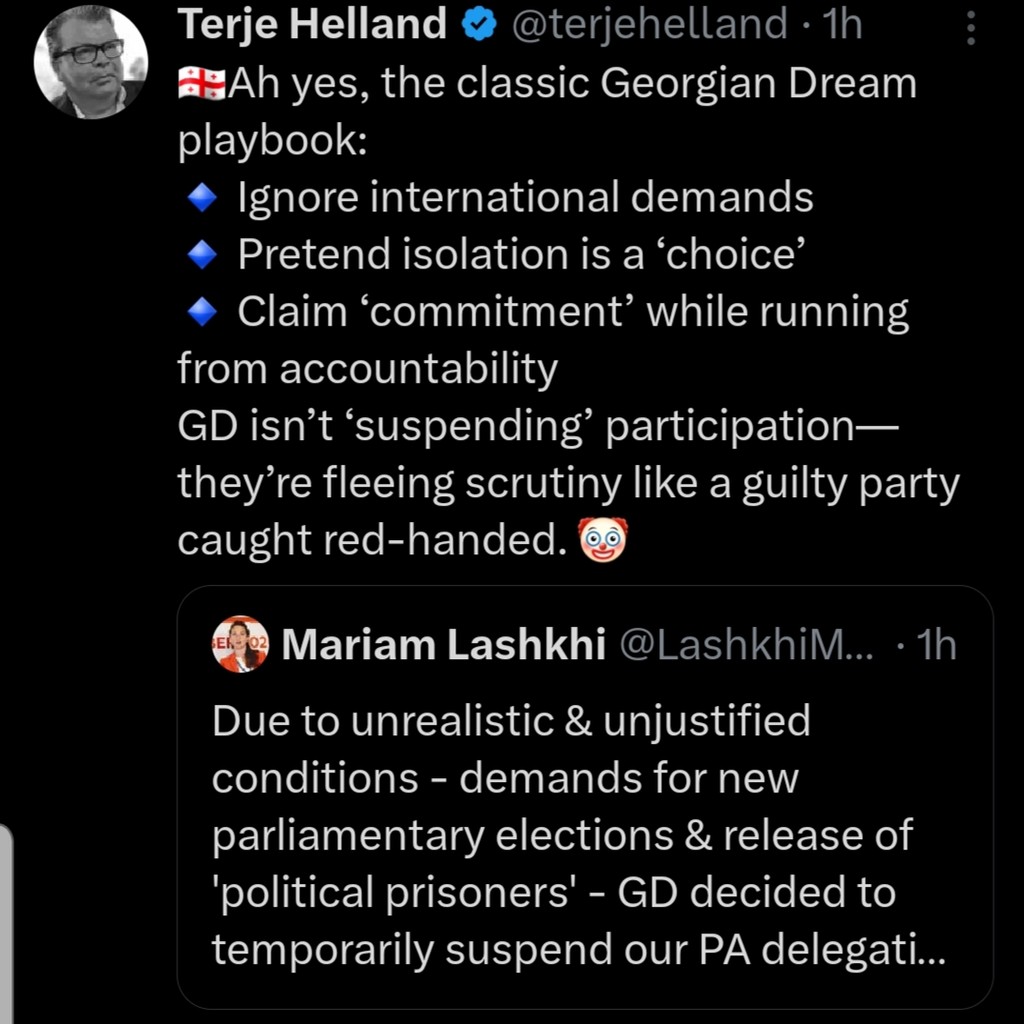Click the blue verified badge
The height and width of the screenshot is (1024, 1024).
click(x=478, y=25)
